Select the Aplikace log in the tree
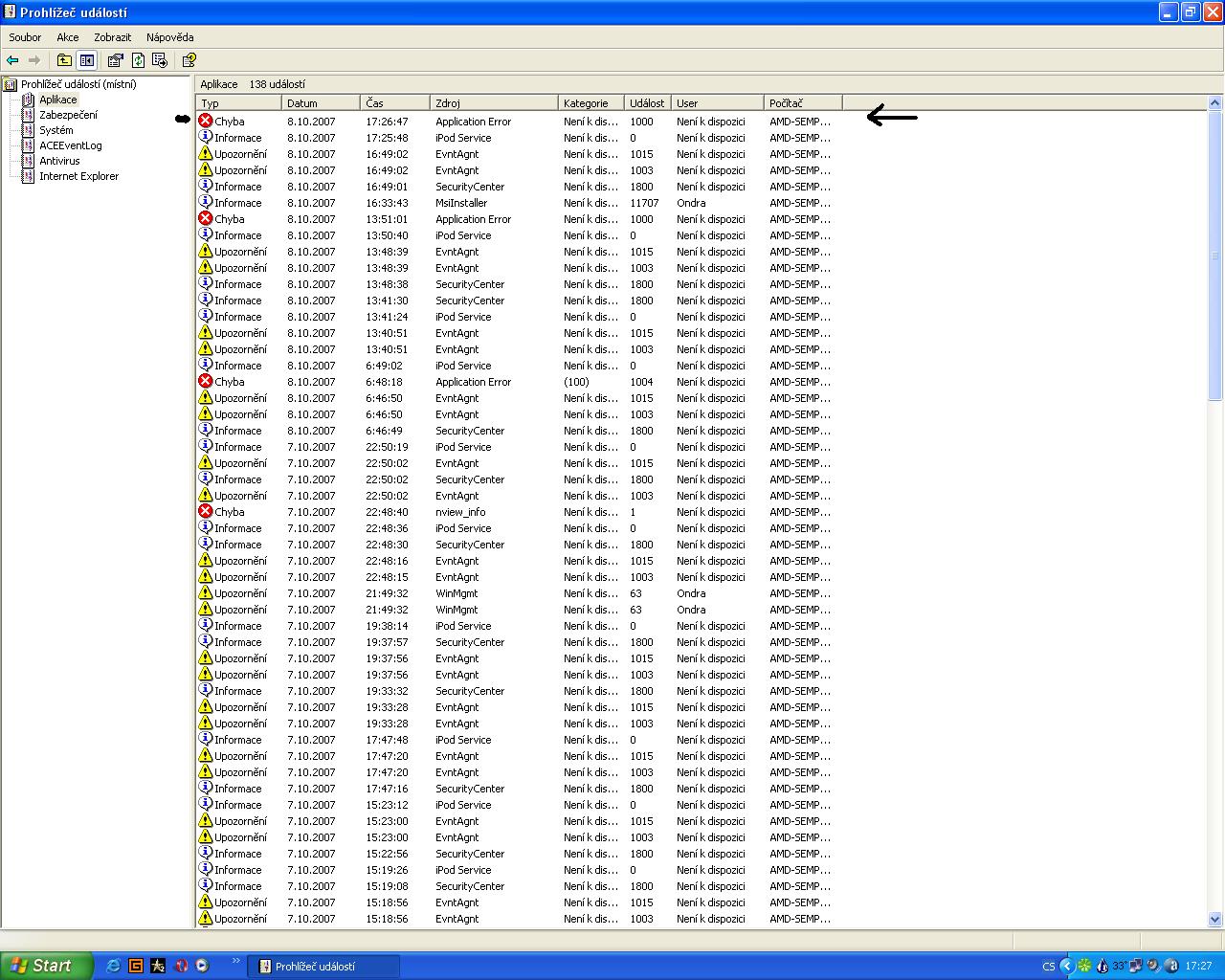Screen dimensions: 1225x980 (x=58, y=100)
